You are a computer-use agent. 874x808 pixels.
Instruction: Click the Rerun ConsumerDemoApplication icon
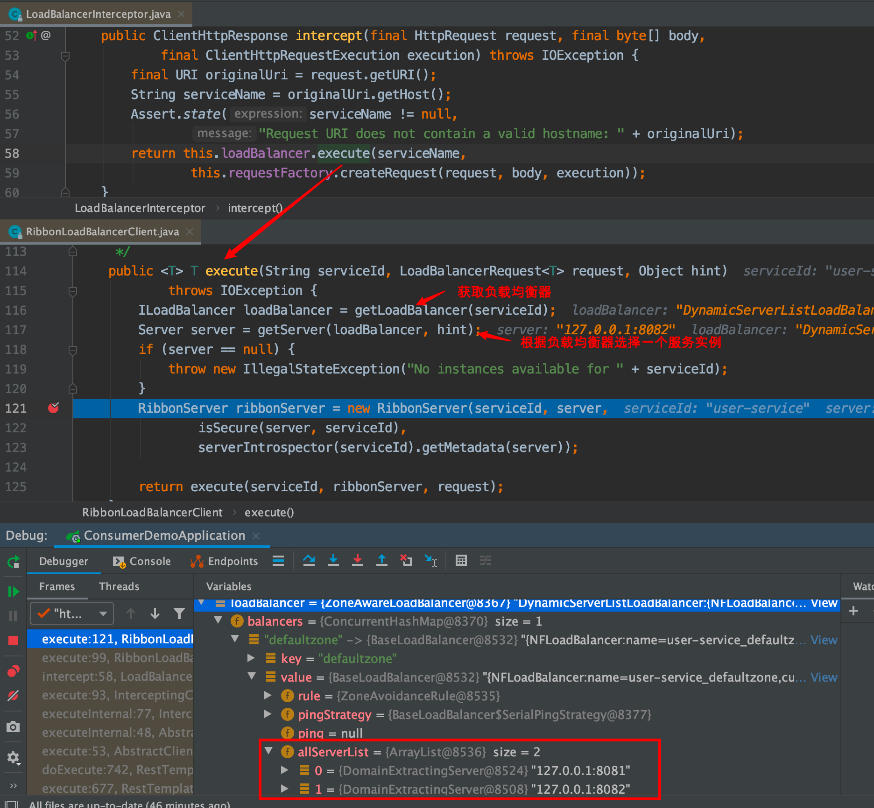(13, 562)
